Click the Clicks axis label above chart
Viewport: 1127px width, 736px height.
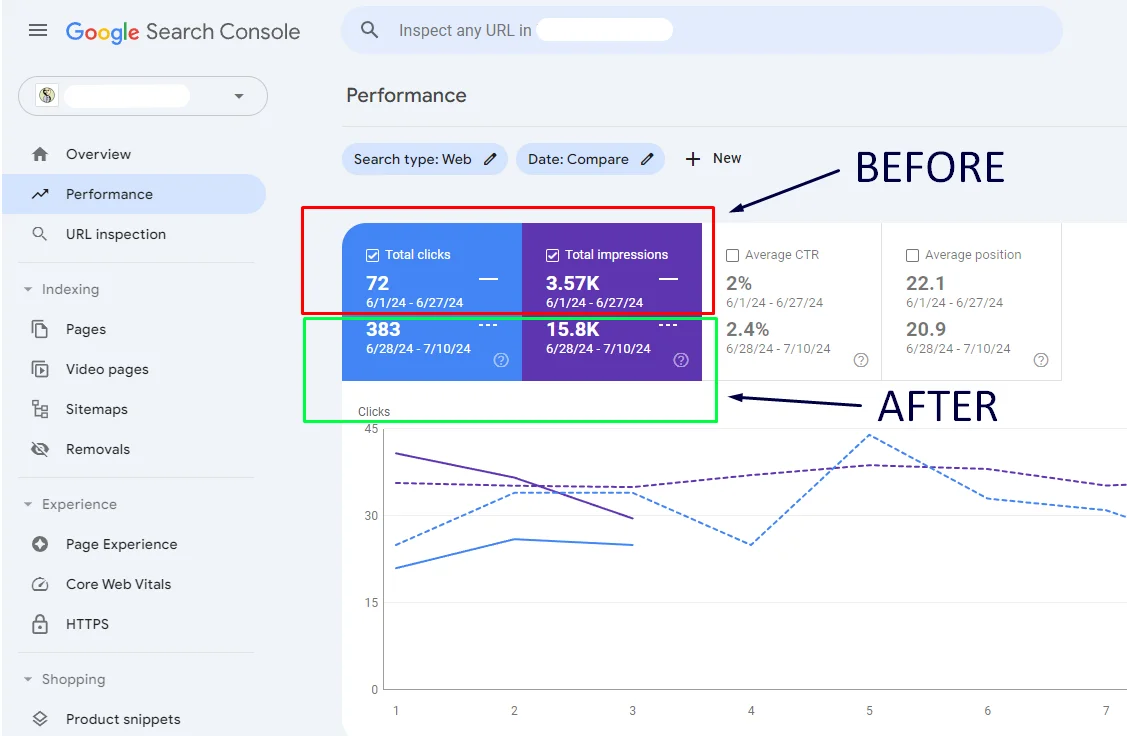pos(374,412)
